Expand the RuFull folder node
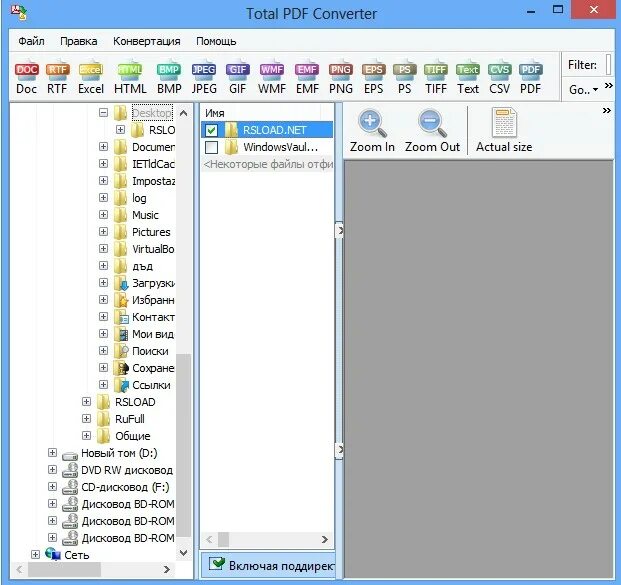The width and height of the screenshot is (621, 585). (x=86, y=419)
